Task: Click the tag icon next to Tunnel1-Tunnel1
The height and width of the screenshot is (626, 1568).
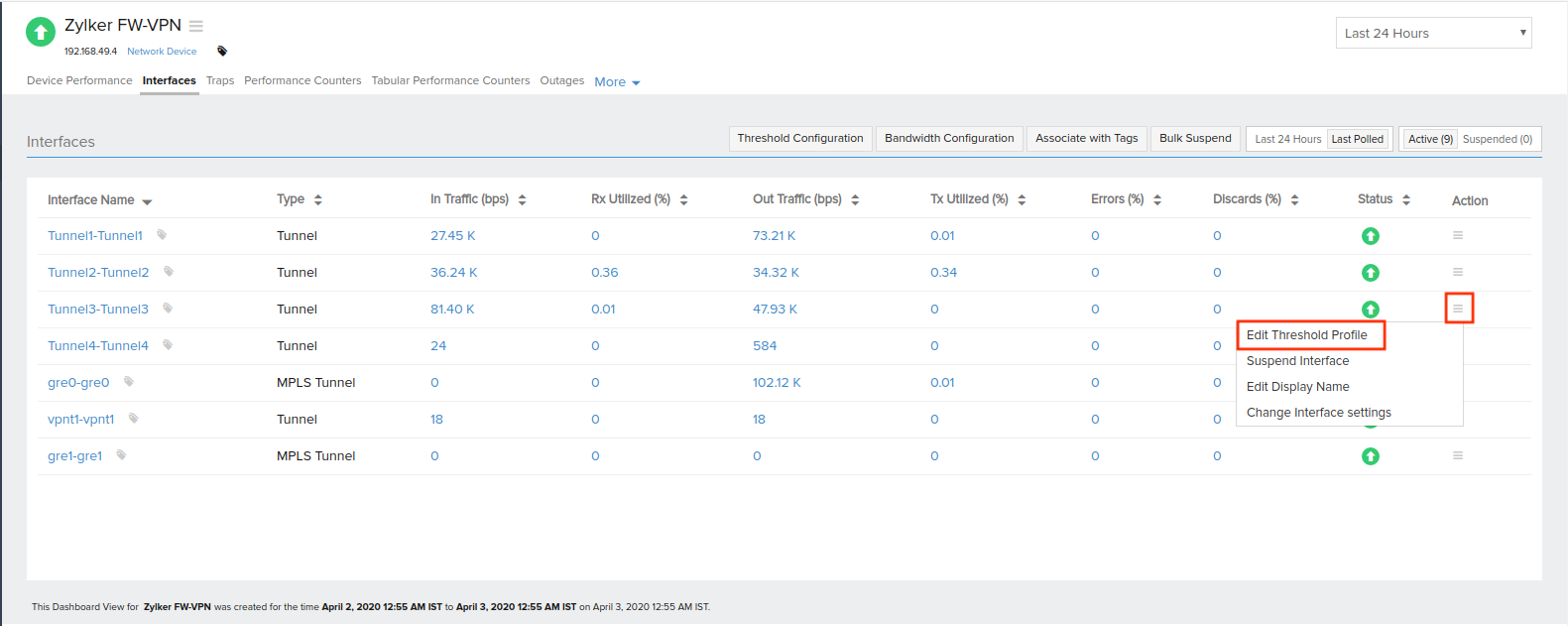Action: [x=162, y=235]
